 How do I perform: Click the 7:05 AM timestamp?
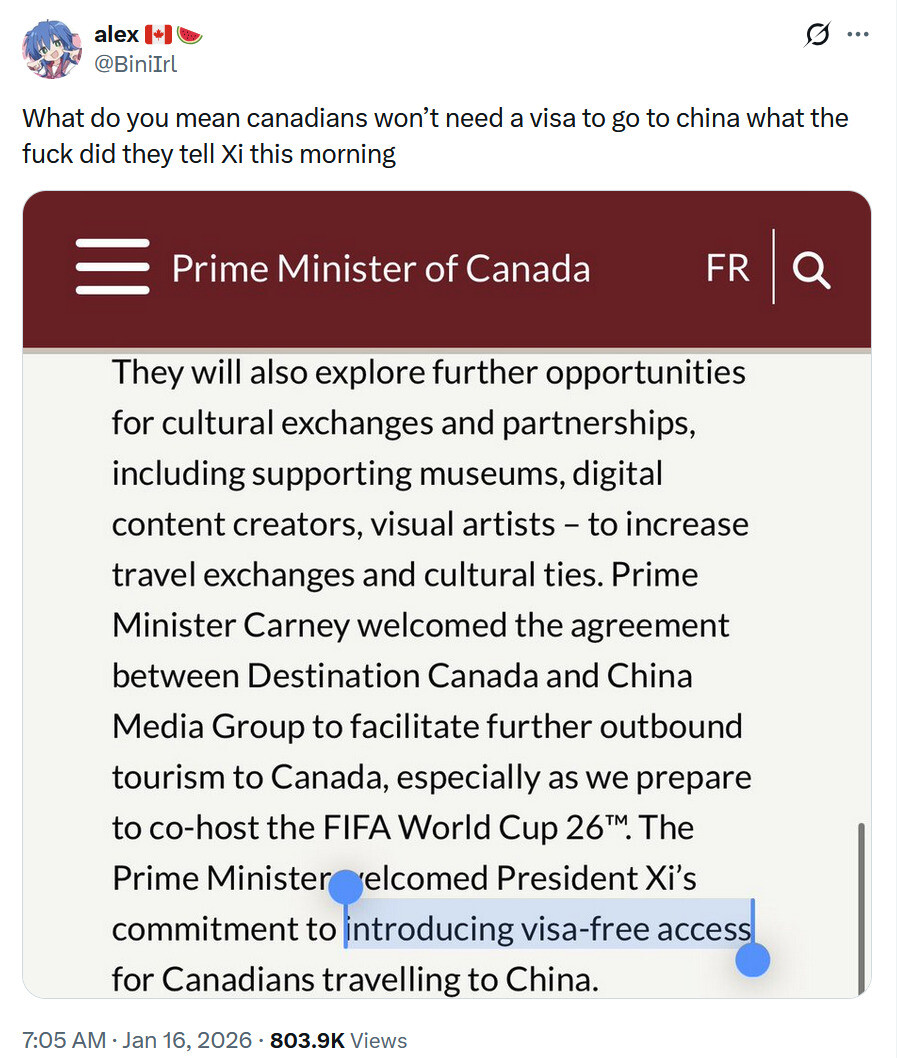(64, 1039)
